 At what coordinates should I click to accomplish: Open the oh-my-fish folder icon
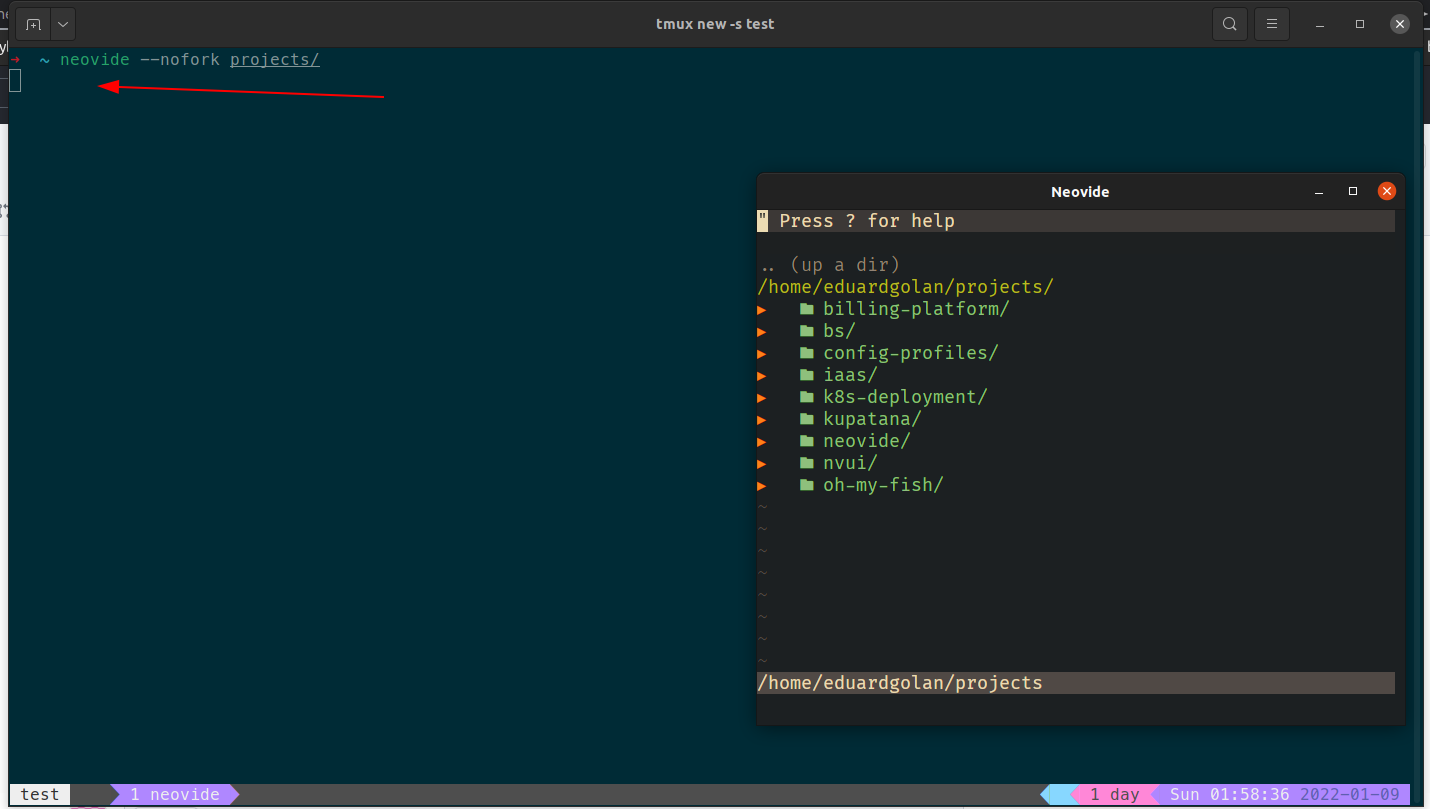806,484
